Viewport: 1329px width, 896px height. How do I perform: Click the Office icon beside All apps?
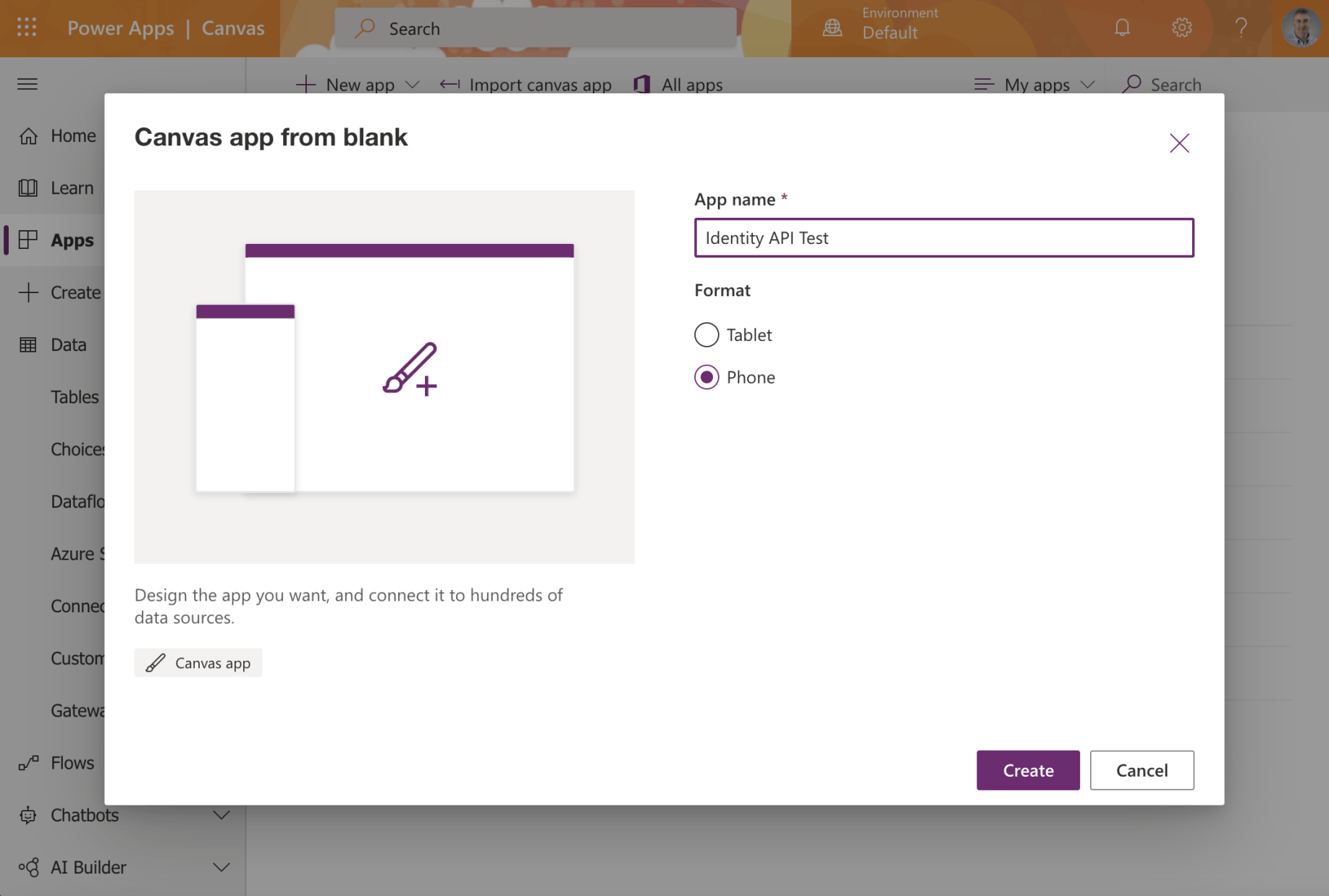(x=642, y=85)
